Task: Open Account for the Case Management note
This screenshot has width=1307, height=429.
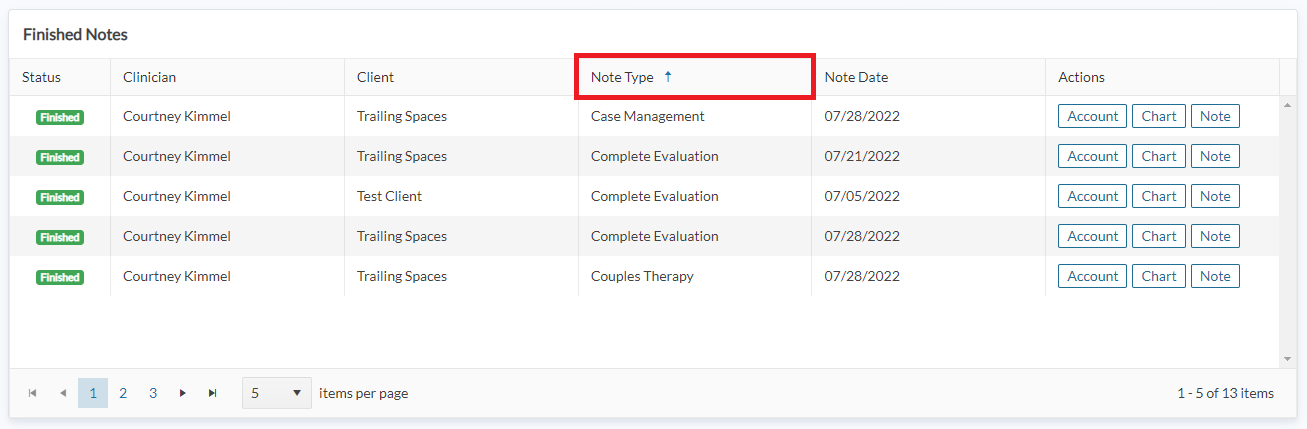Action: point(1092,116)
